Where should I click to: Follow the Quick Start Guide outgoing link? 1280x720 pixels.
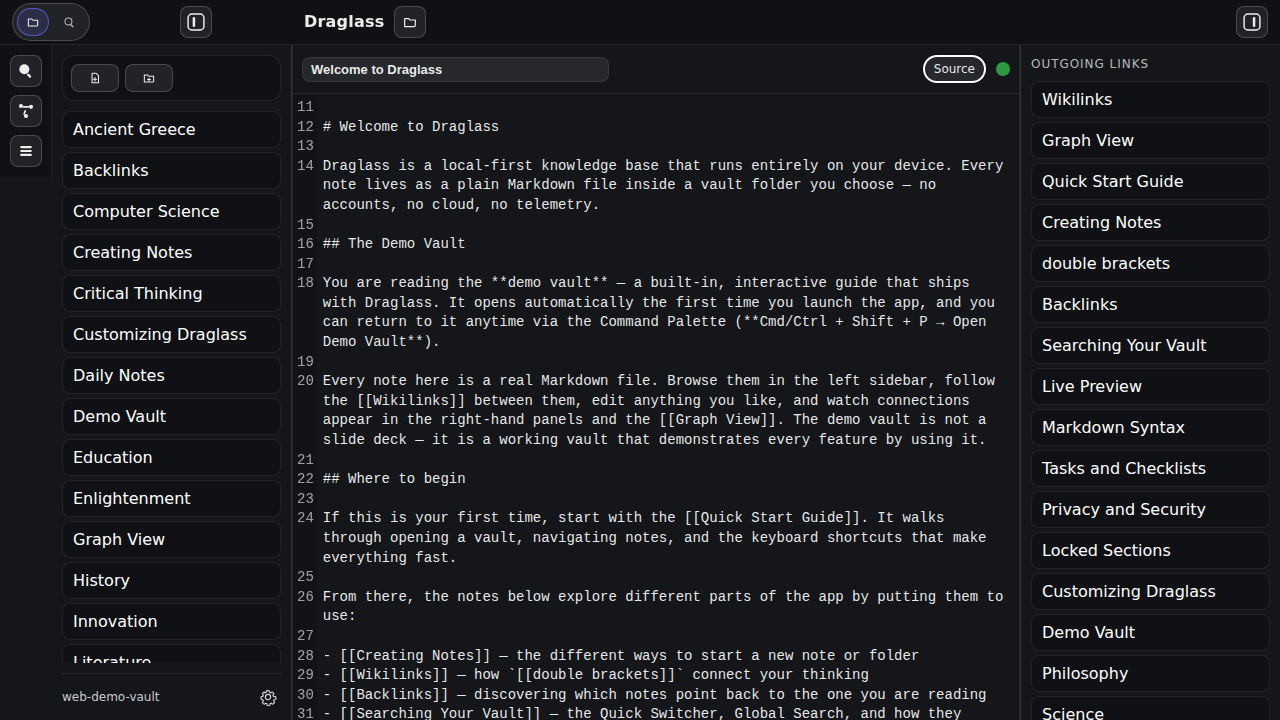tap(1150, 181)
